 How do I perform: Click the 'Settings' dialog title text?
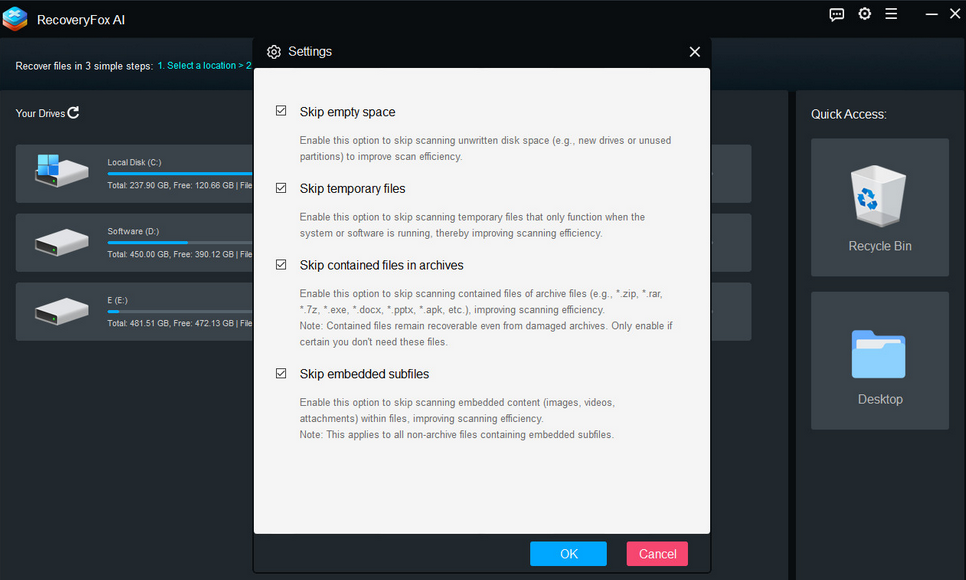coord(310,52)
